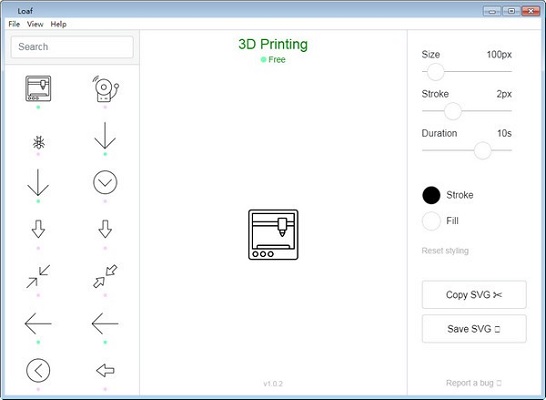Choose the alarm bell icon
Viewport: 546px width, 400px height.
coord(105,89)
